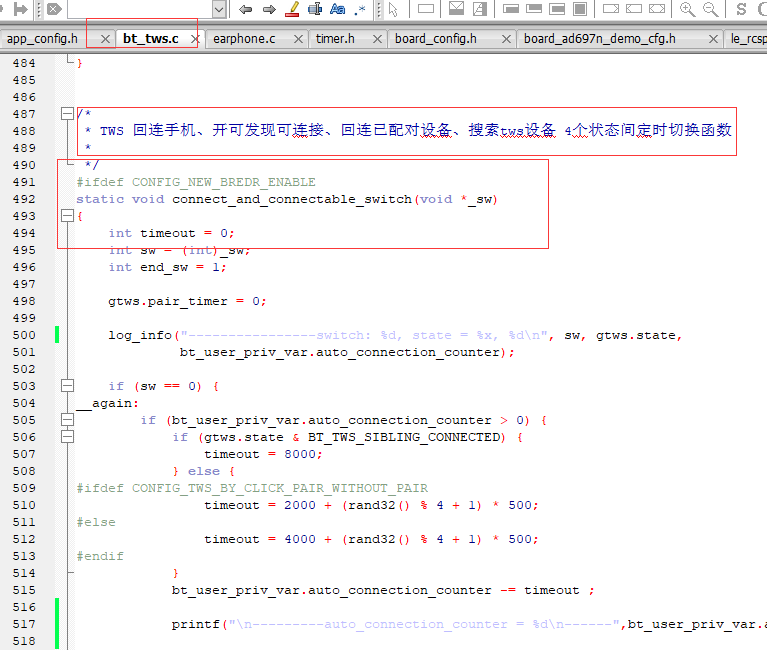767x650 pixels.
Task: Toggle case-sensitive Aa search icon
Action: [x=338, y=9]
